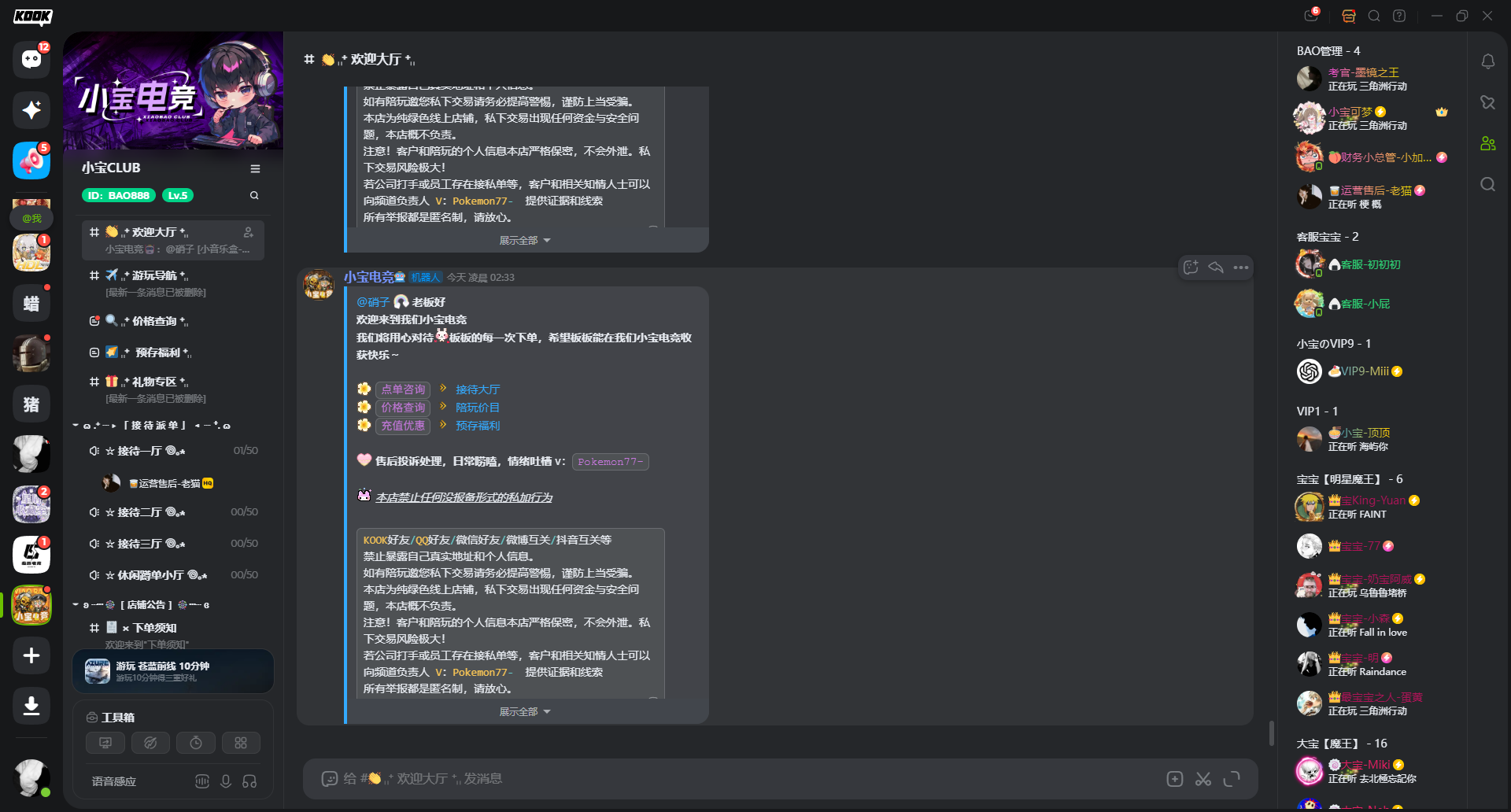Open the 价格查询 channel
Viewport: 1511px width, 812px height.
(x=173, y=321)
